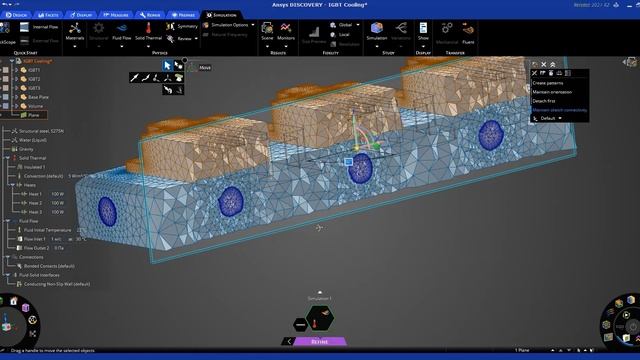Switch to the Facets tab
Screen dimensions: 640x360
point(48,15)
